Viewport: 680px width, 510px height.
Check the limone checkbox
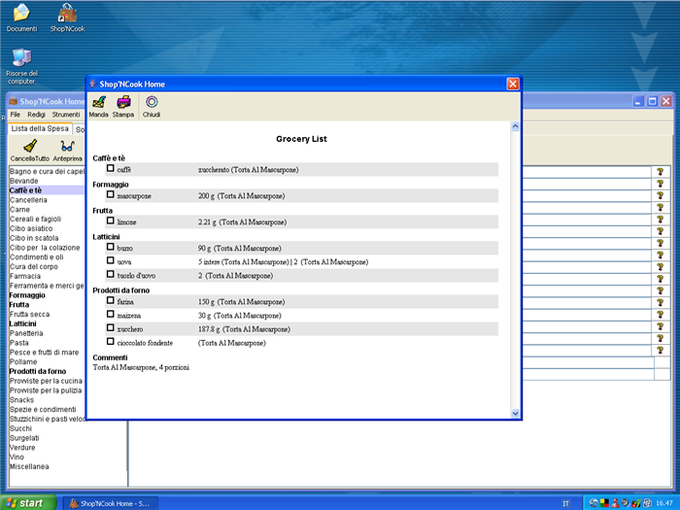click(111, 220)
